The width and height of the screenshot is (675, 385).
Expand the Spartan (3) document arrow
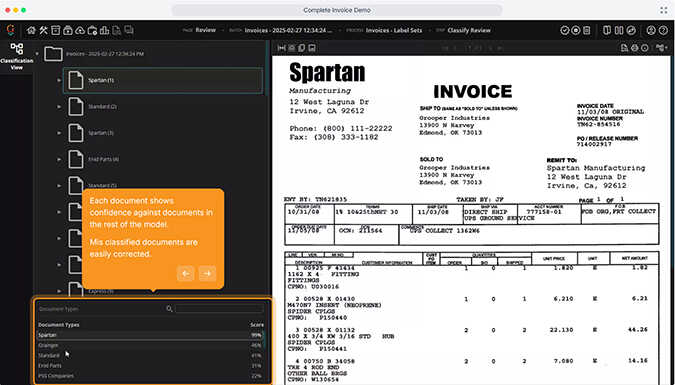[59, 133]
